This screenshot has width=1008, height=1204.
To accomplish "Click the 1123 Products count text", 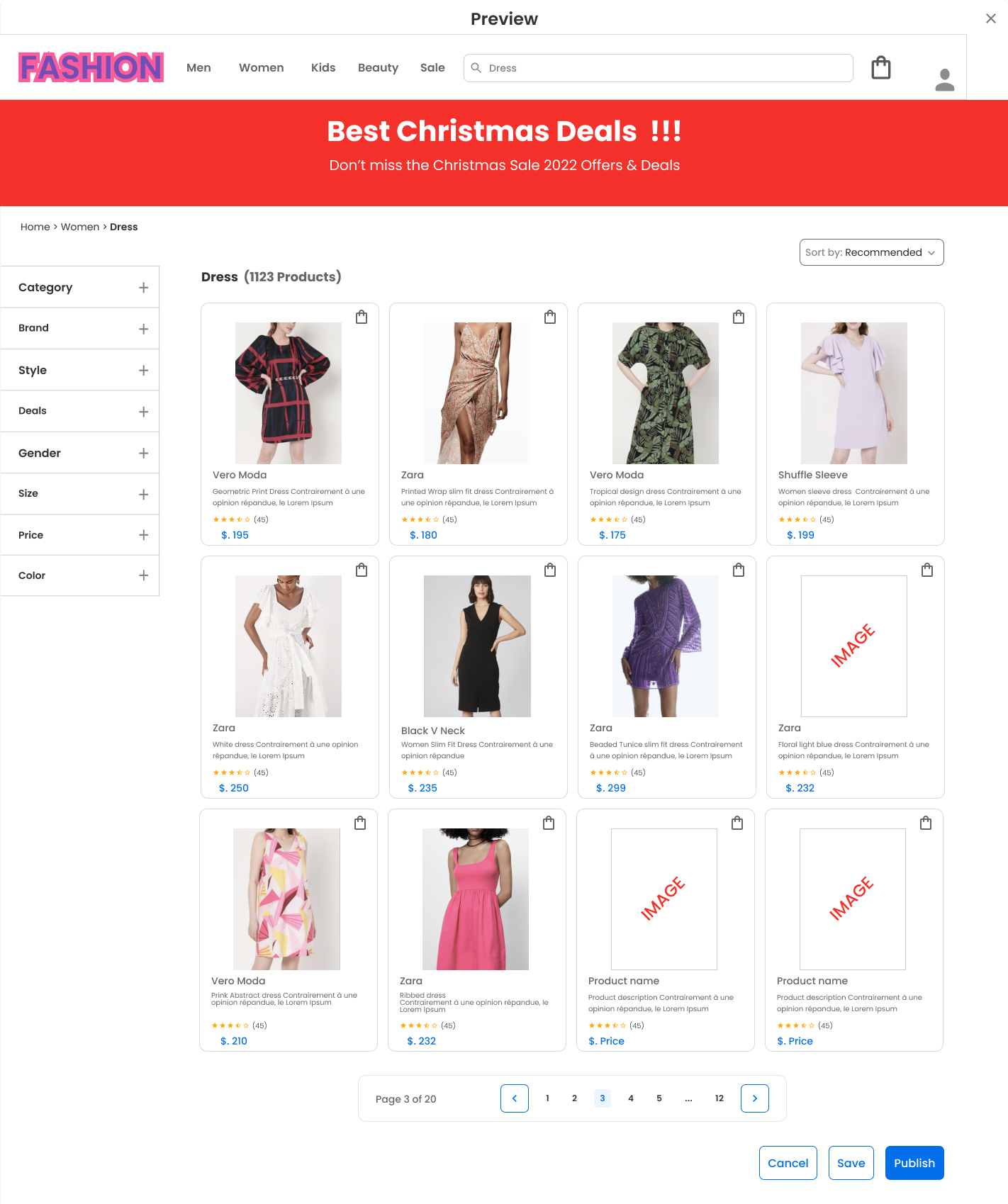I will (x=293, y=277).
